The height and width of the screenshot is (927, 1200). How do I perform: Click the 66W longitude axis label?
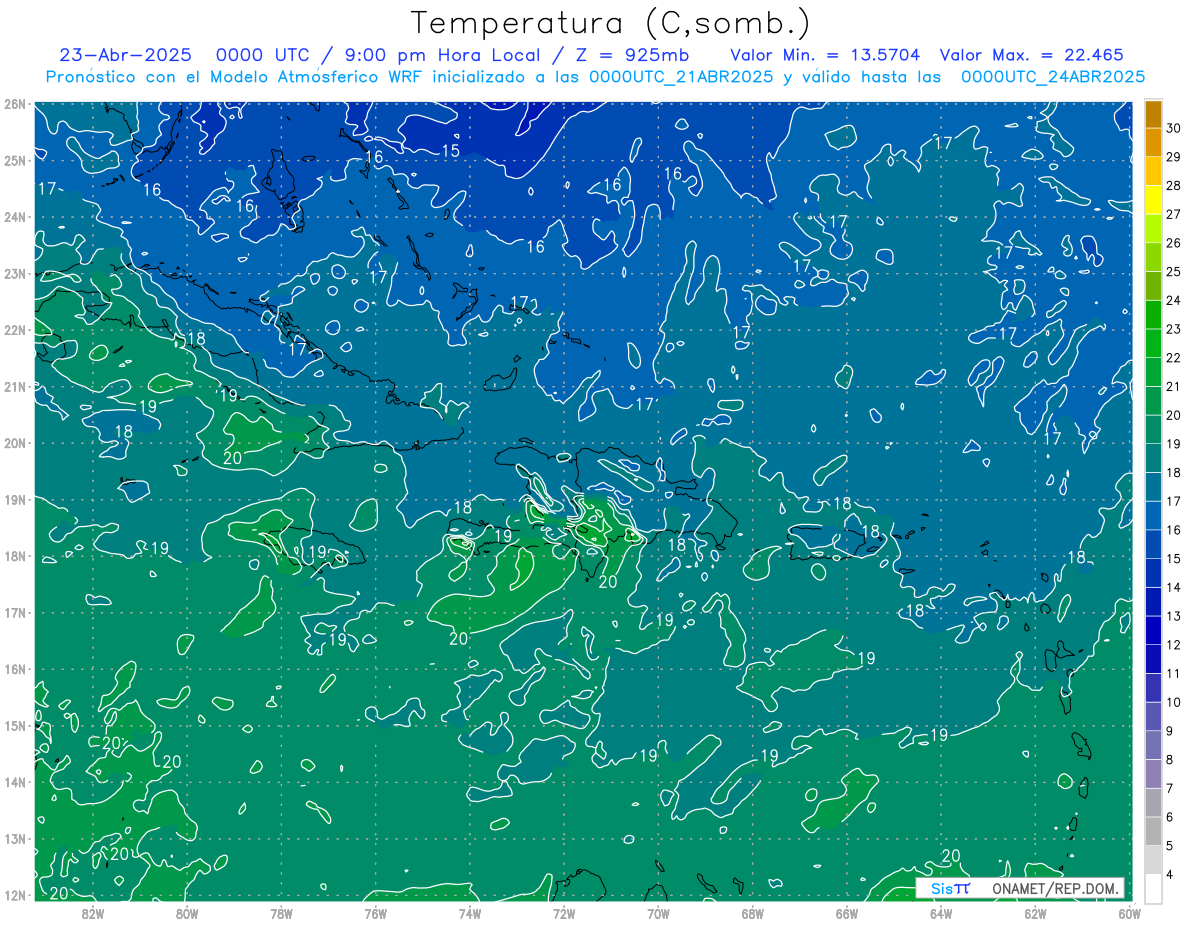pyautogui.click(x=847, y=914)
